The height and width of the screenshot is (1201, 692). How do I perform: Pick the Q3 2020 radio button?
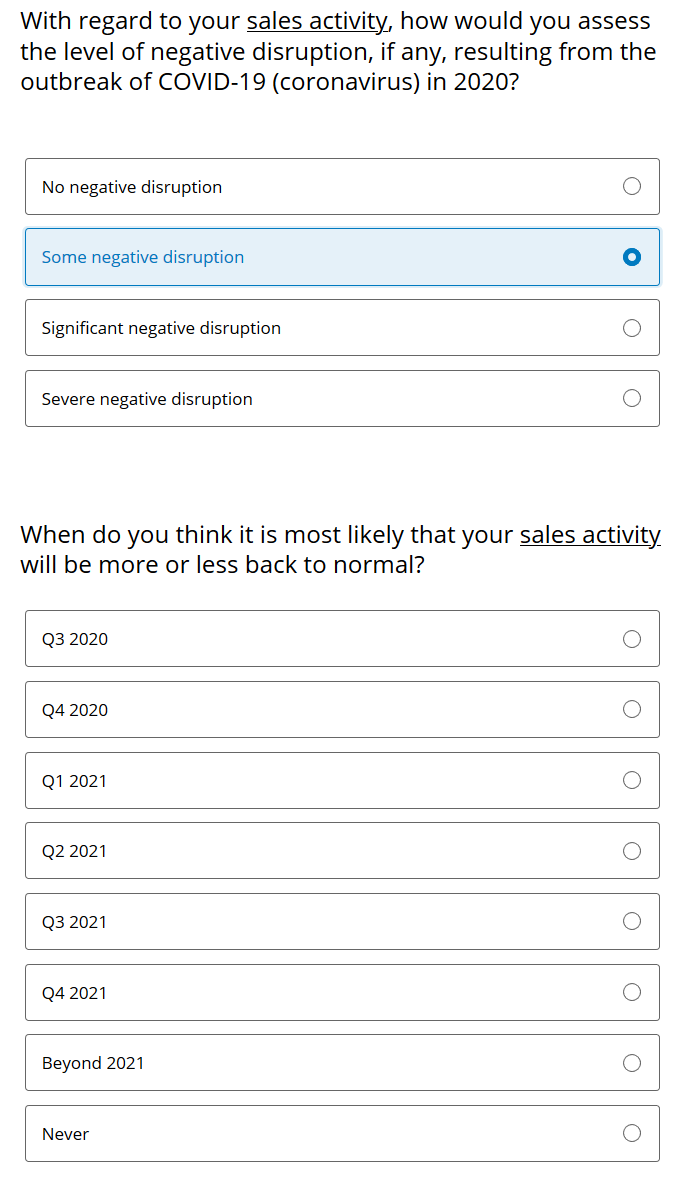pos(632,639)
